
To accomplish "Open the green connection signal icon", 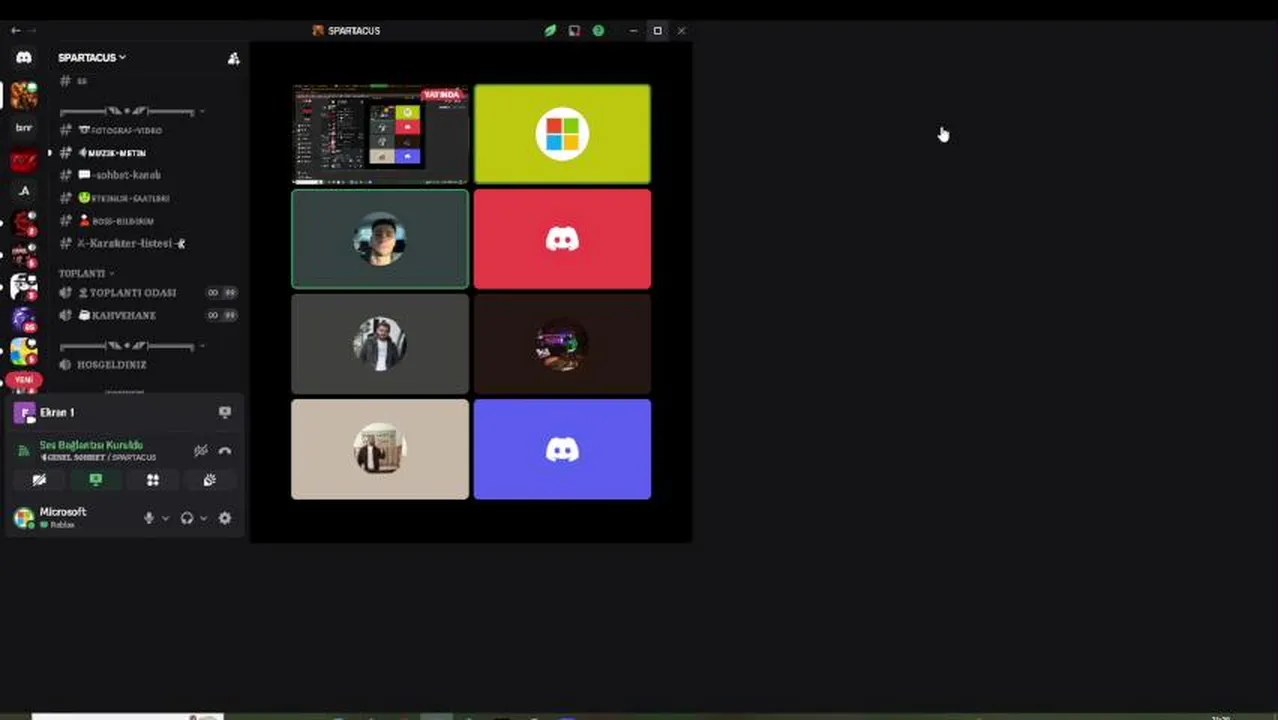I will pos(24,451).
